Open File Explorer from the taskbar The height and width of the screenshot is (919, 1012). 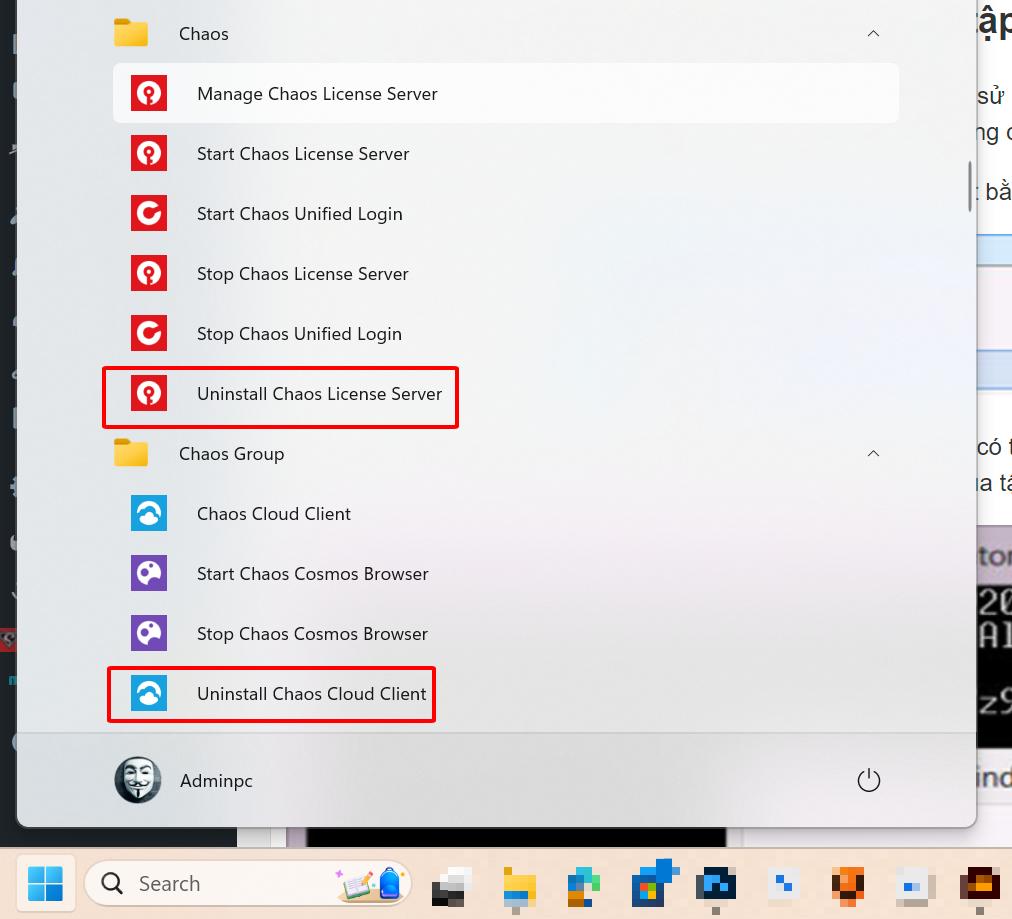click(519, 885)
